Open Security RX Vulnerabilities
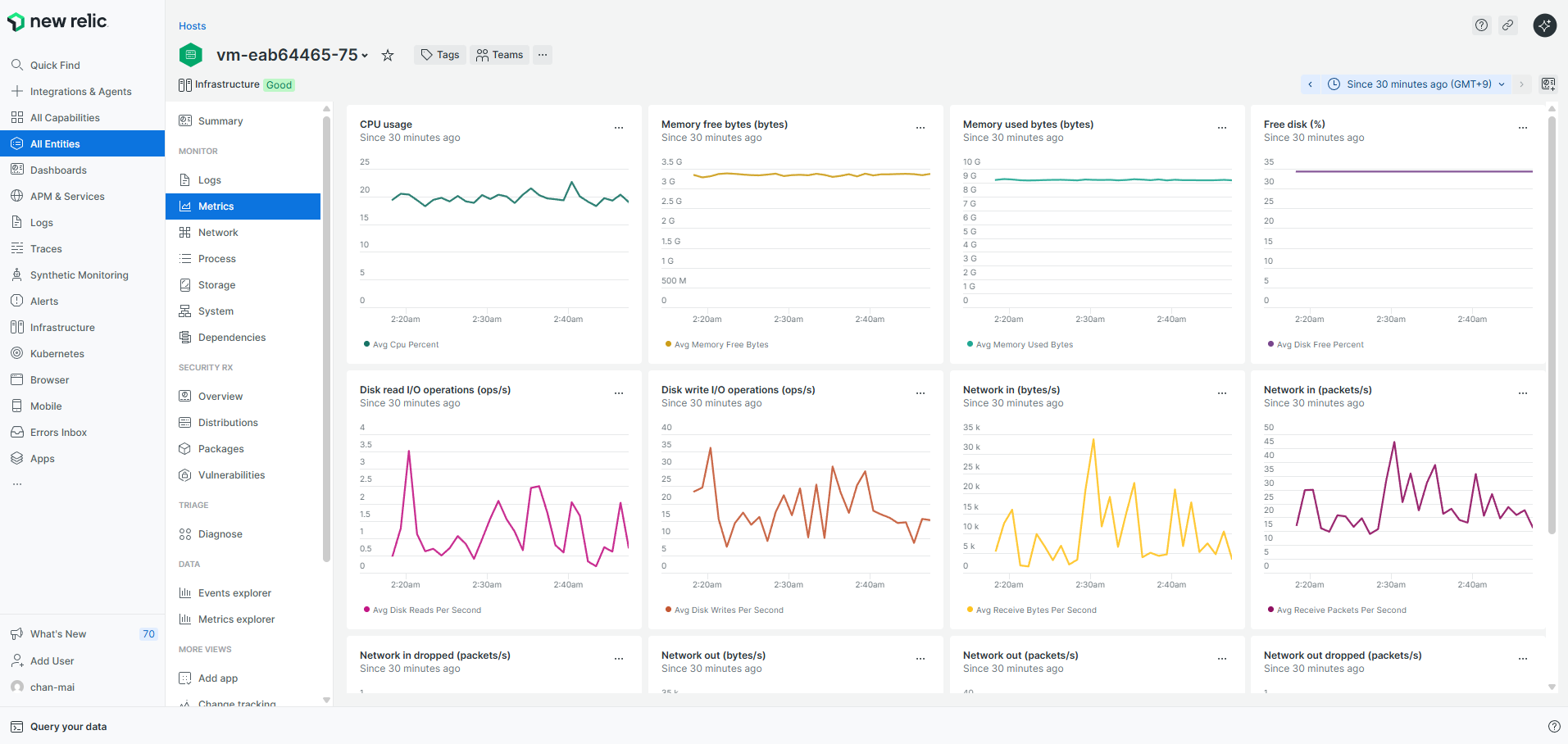This screenshot has height=744, width=1568. click(243, 474)
